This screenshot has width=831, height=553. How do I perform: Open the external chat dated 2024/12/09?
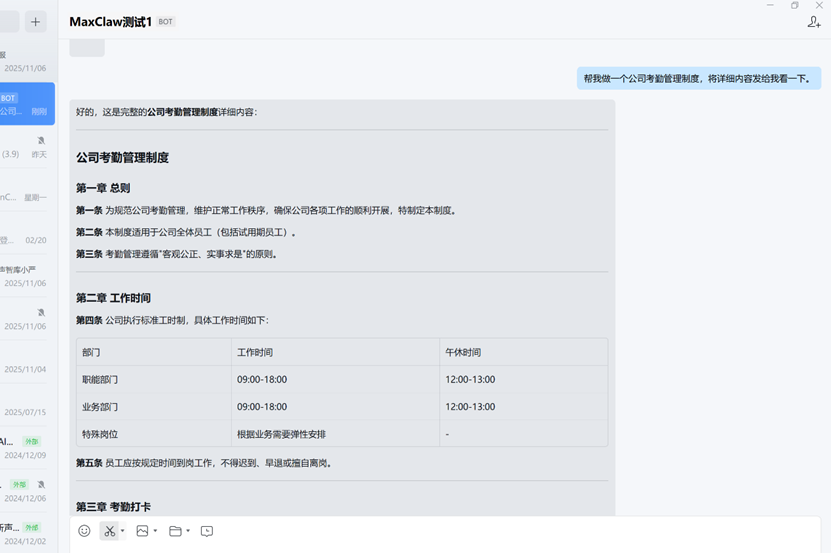tap(26, 447)
